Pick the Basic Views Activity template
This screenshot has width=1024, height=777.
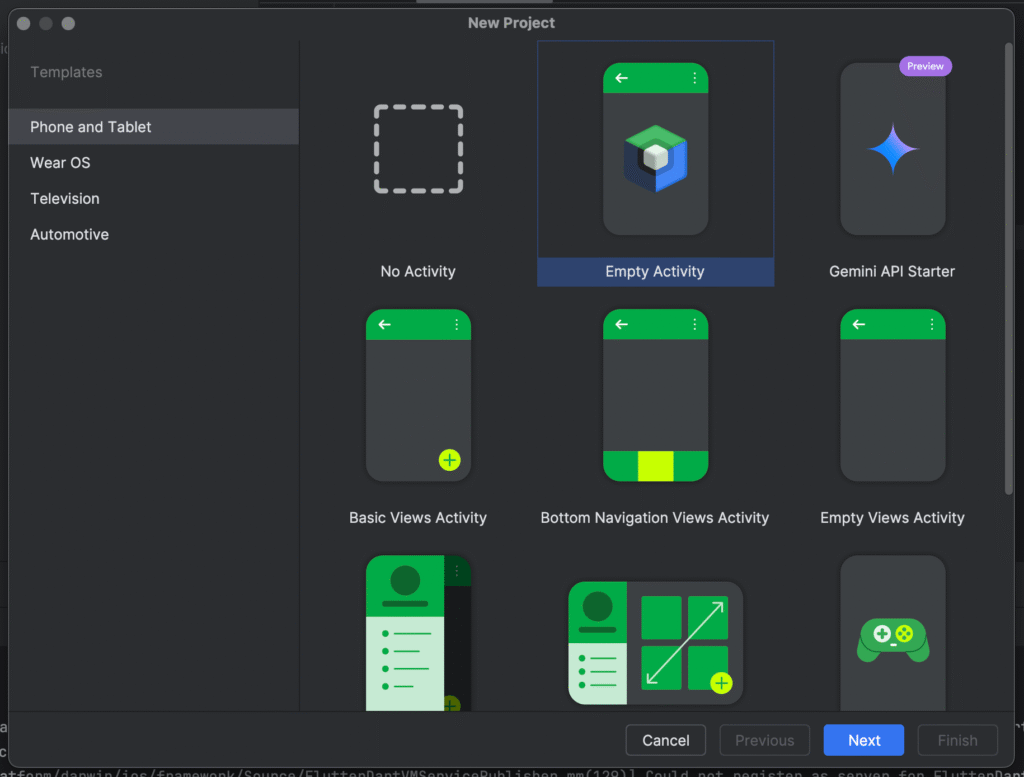[418, 395]
